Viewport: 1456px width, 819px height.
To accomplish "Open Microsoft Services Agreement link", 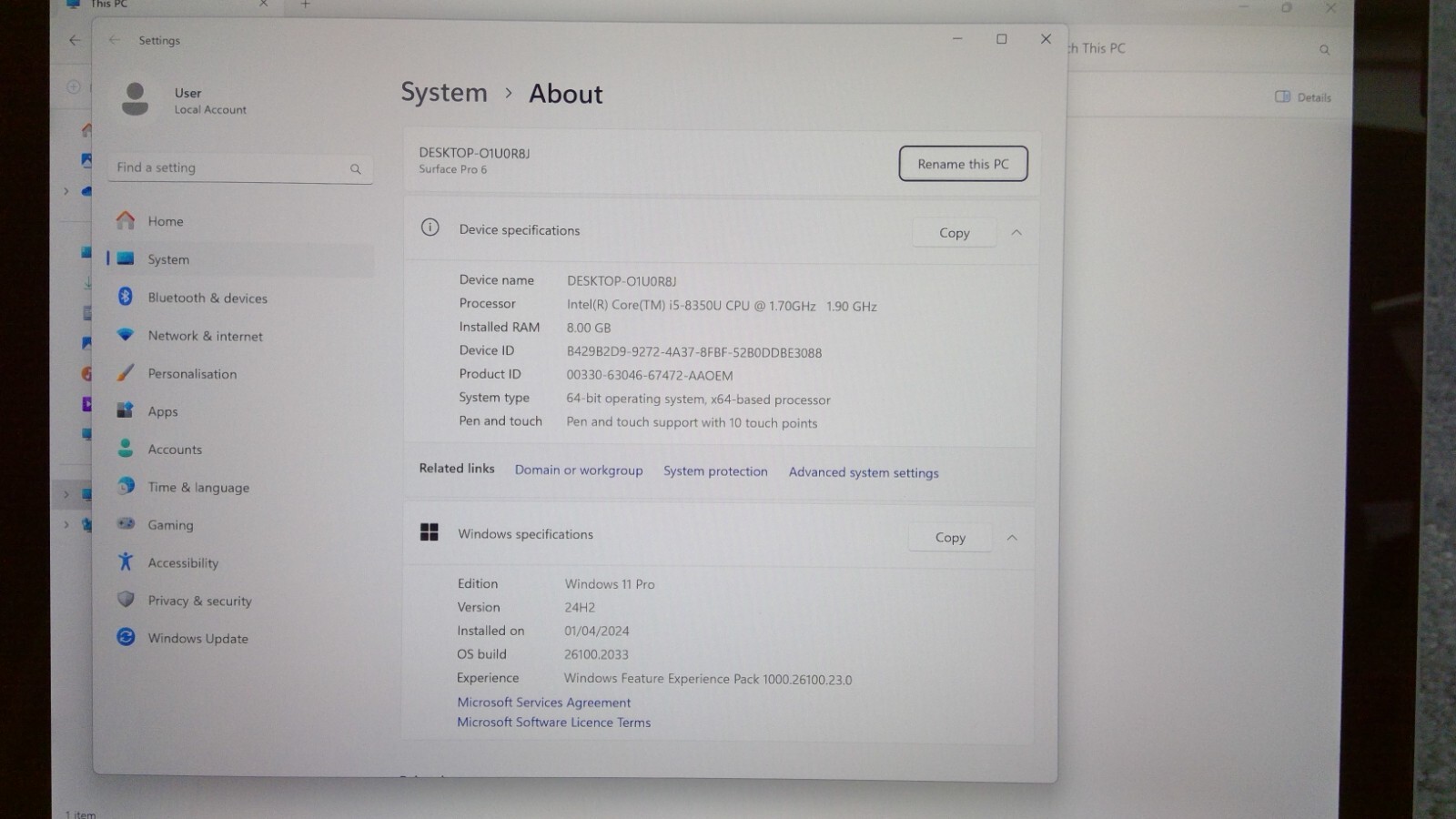I will (543, 703).
